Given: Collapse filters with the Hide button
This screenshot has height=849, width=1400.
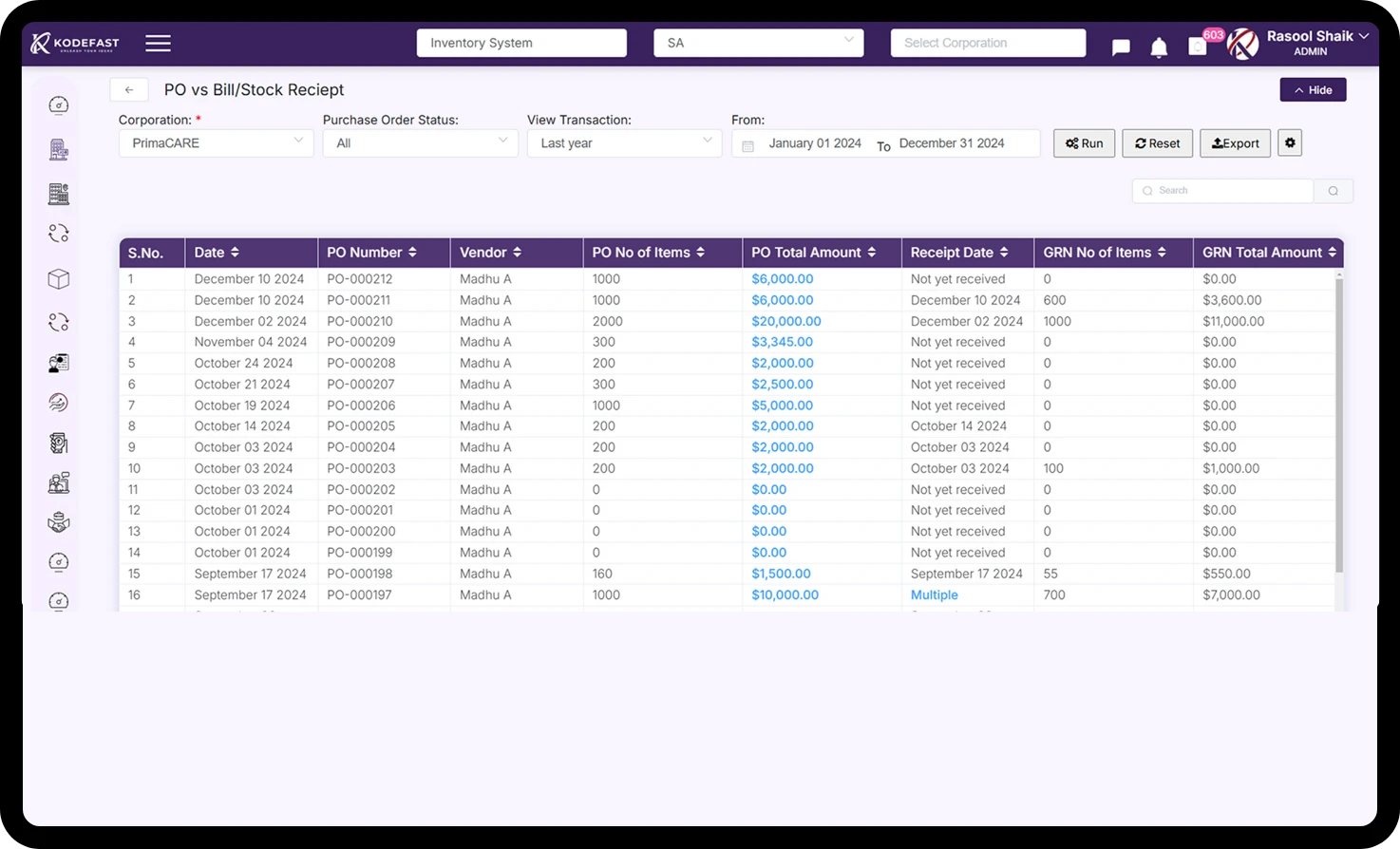Looking at the screenshot, I should pos(1314,90).
